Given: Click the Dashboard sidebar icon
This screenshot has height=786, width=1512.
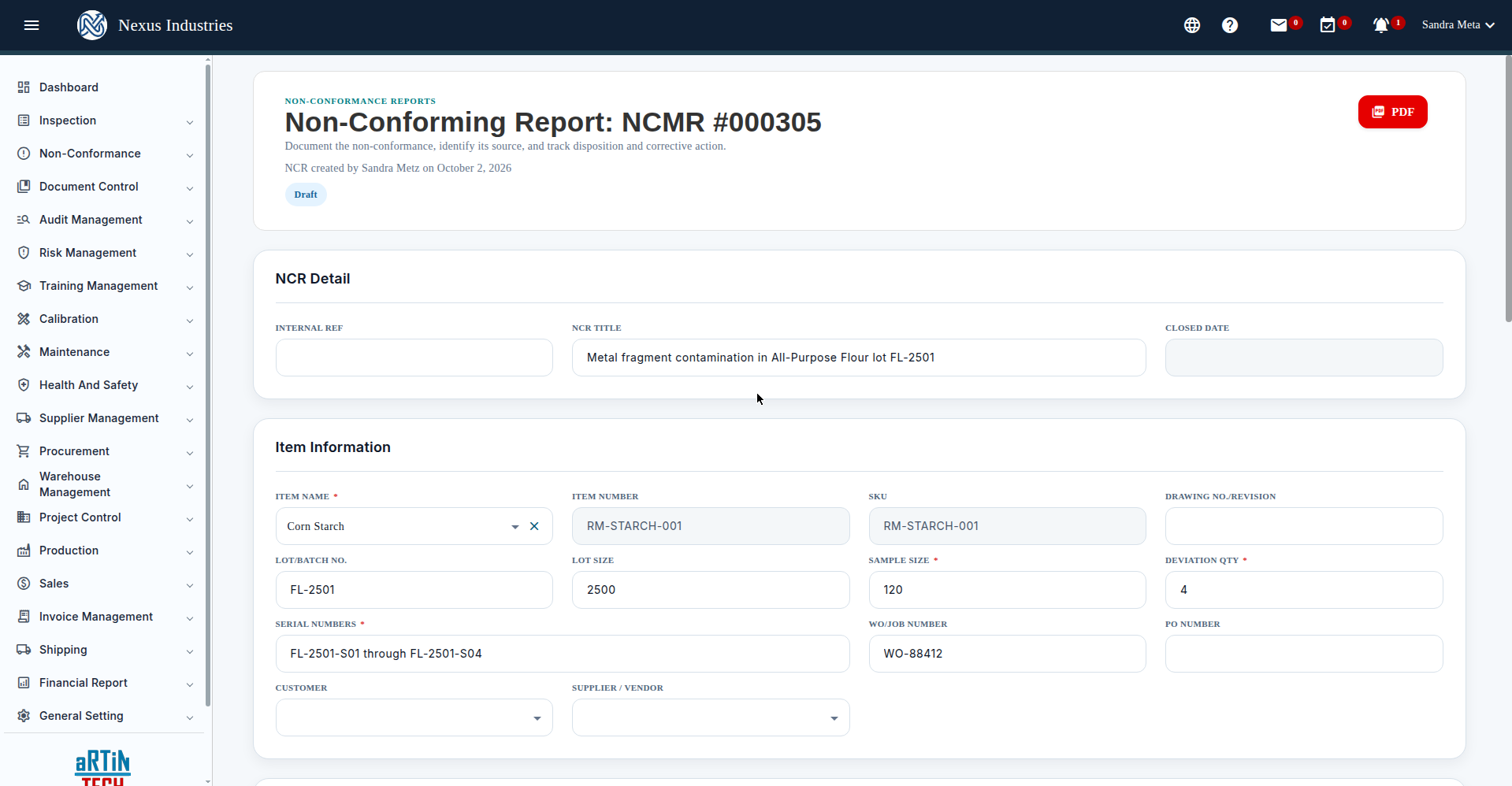Looking at the screenshot, I should (24, 87).
